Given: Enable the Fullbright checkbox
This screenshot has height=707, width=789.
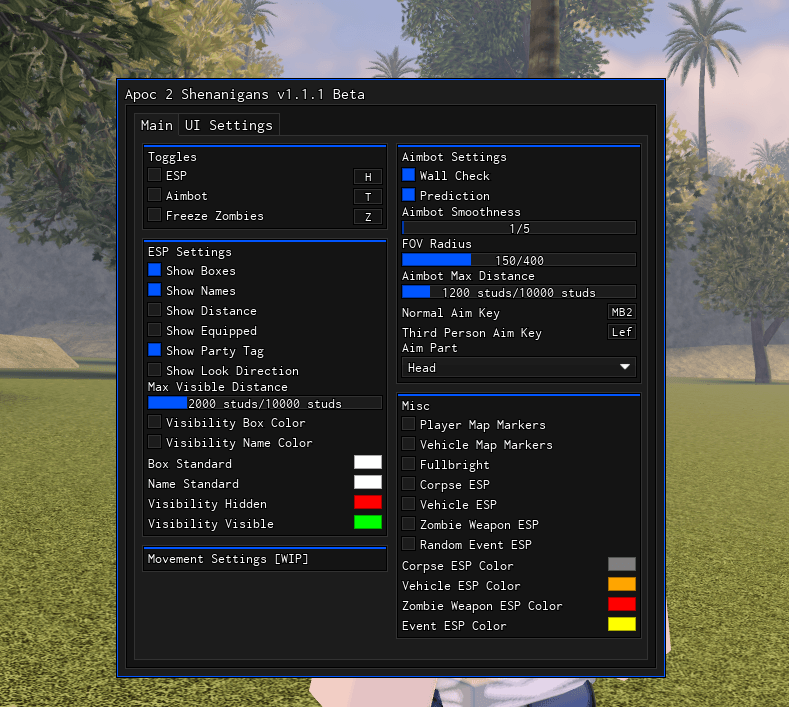Looking at the screenshot, I should (409, 464).
